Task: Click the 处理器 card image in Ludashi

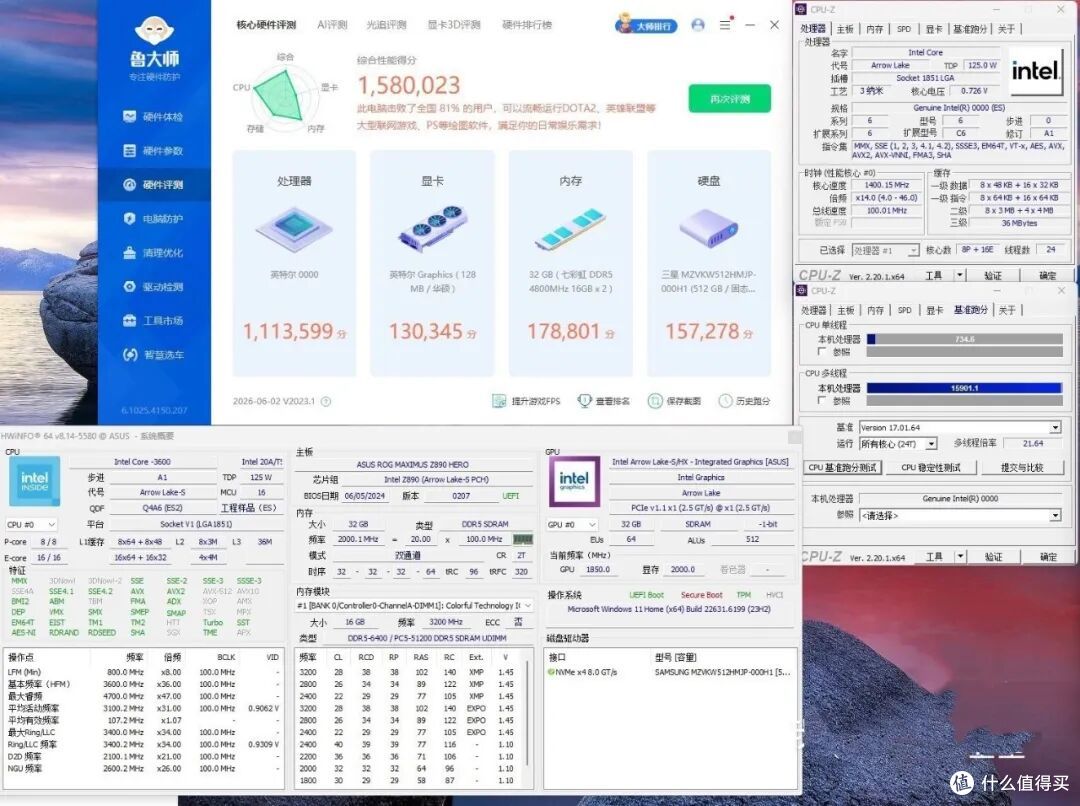Action: (294, 228)
